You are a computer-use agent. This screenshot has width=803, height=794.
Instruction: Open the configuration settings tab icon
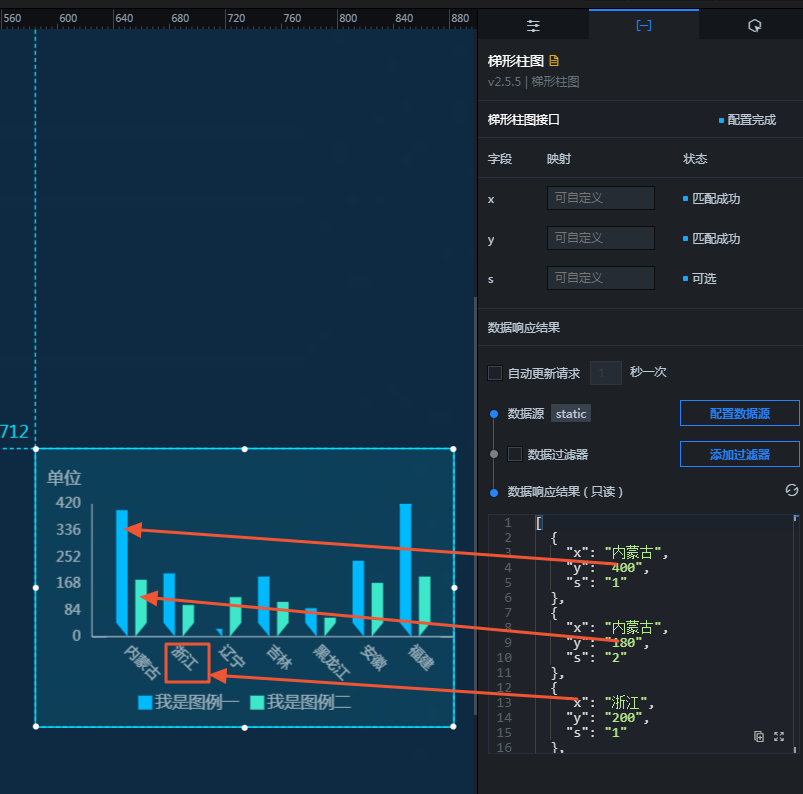533,26
